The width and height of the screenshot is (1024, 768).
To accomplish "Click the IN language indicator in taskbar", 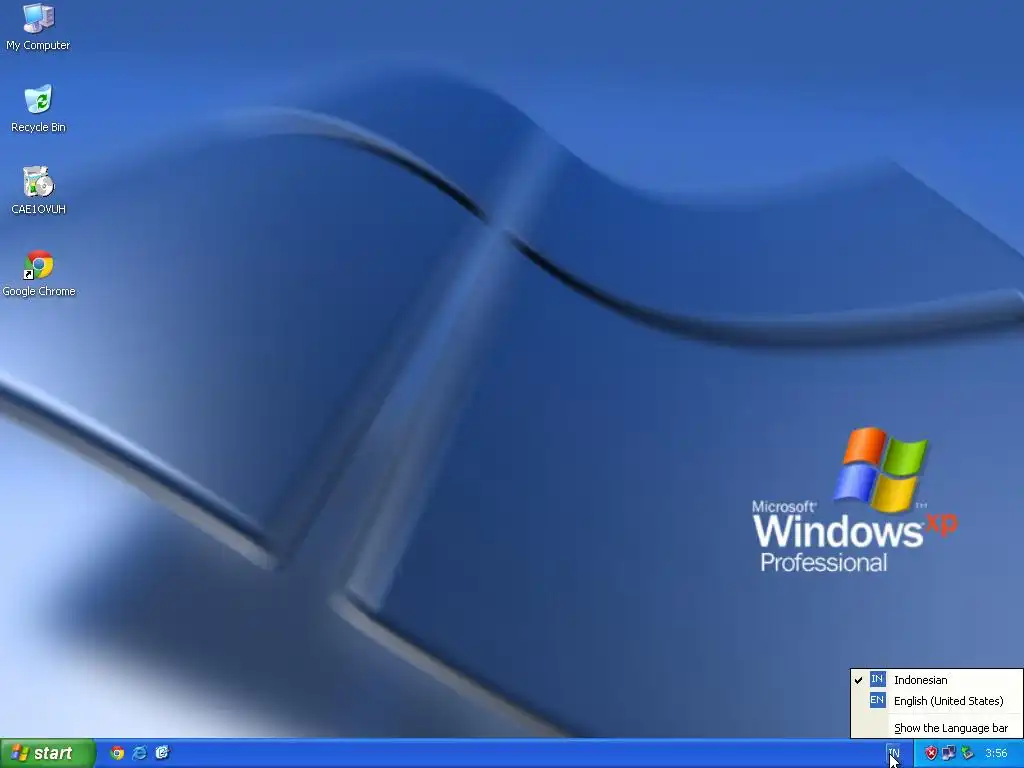I will click(894, 753).
